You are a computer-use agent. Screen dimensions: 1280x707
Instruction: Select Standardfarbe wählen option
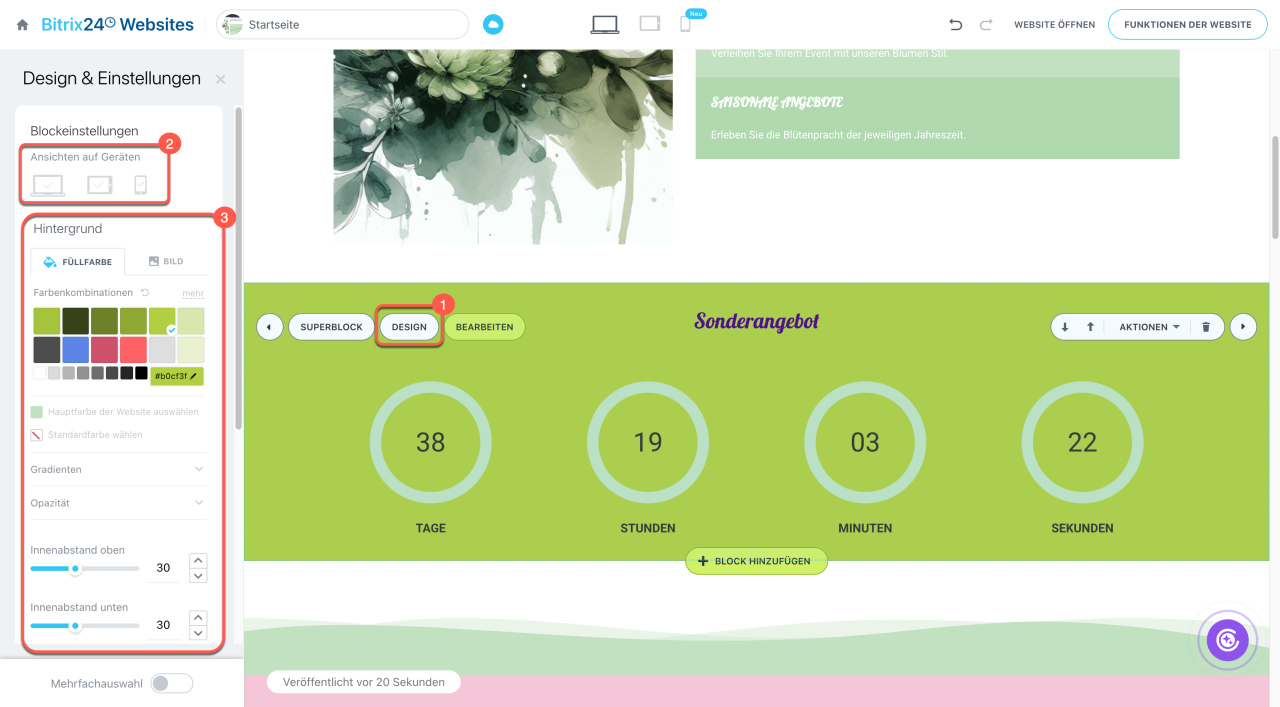pyautogui.click(x=87, y=435)
